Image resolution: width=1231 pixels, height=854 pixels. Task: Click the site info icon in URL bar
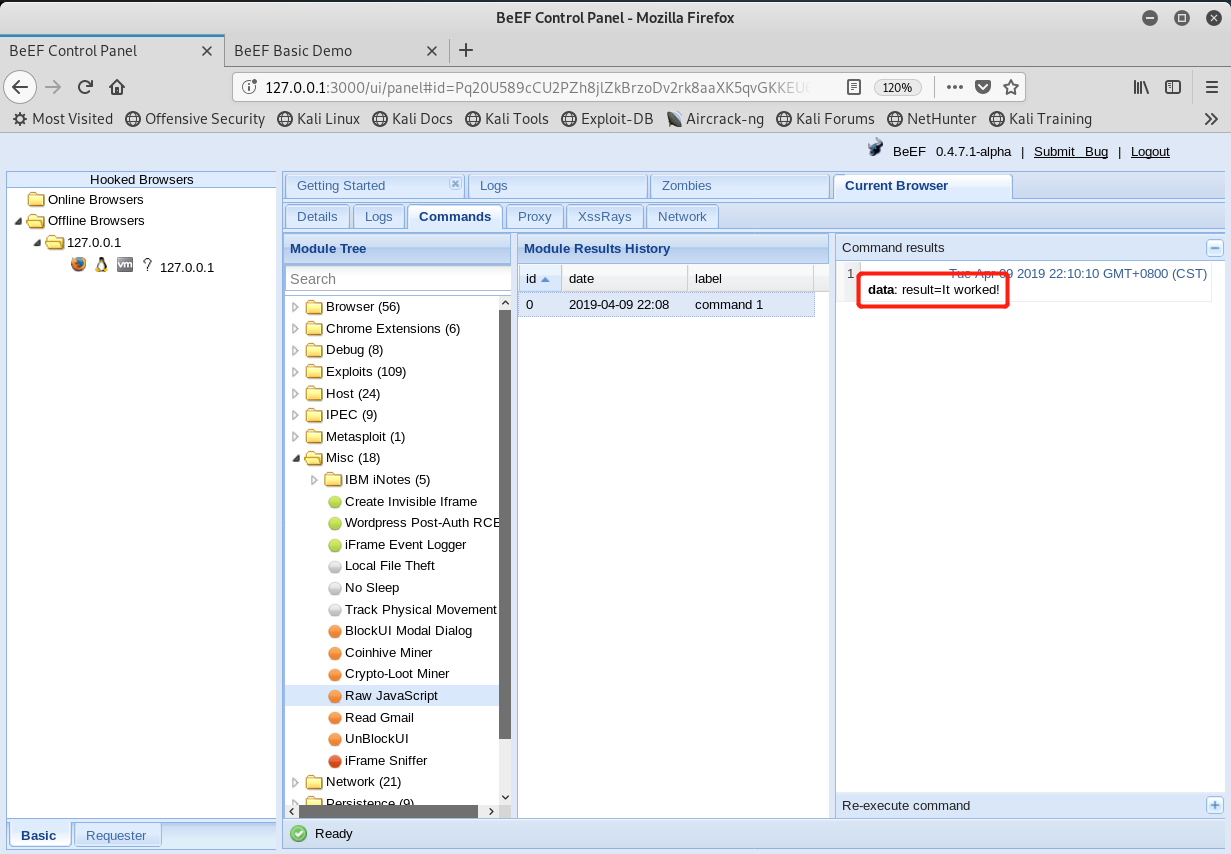(251, 87)
